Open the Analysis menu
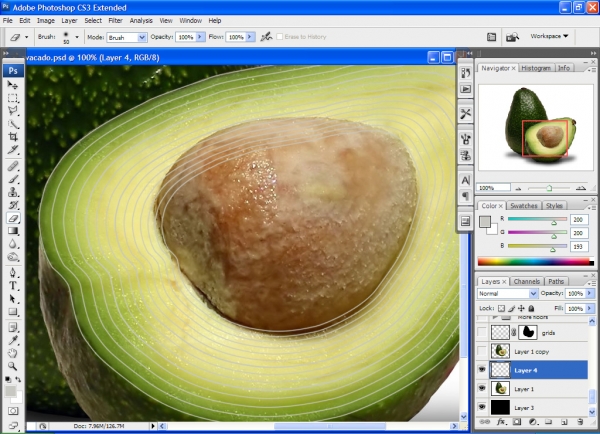600x434 pixels. 141,21
